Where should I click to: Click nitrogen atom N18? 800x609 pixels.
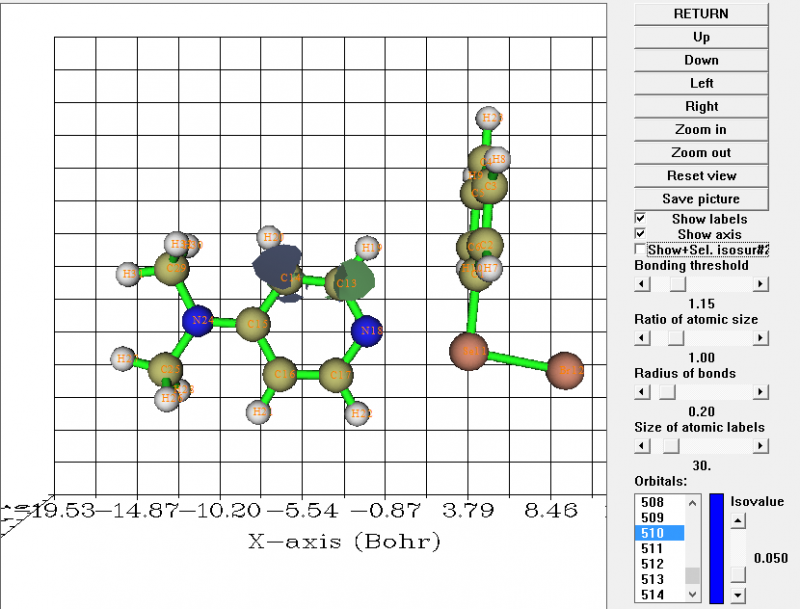(367, 331)
